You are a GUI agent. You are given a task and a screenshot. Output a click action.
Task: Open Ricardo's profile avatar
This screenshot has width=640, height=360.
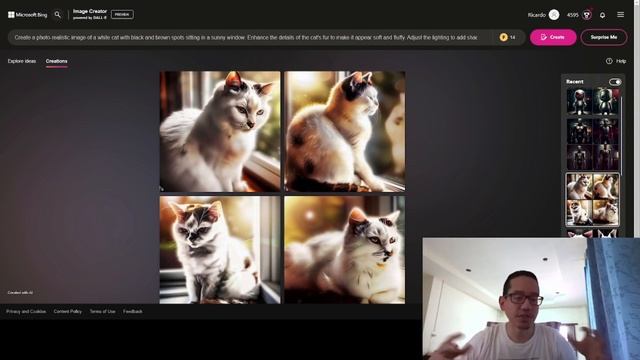click(x=554, y=15)
